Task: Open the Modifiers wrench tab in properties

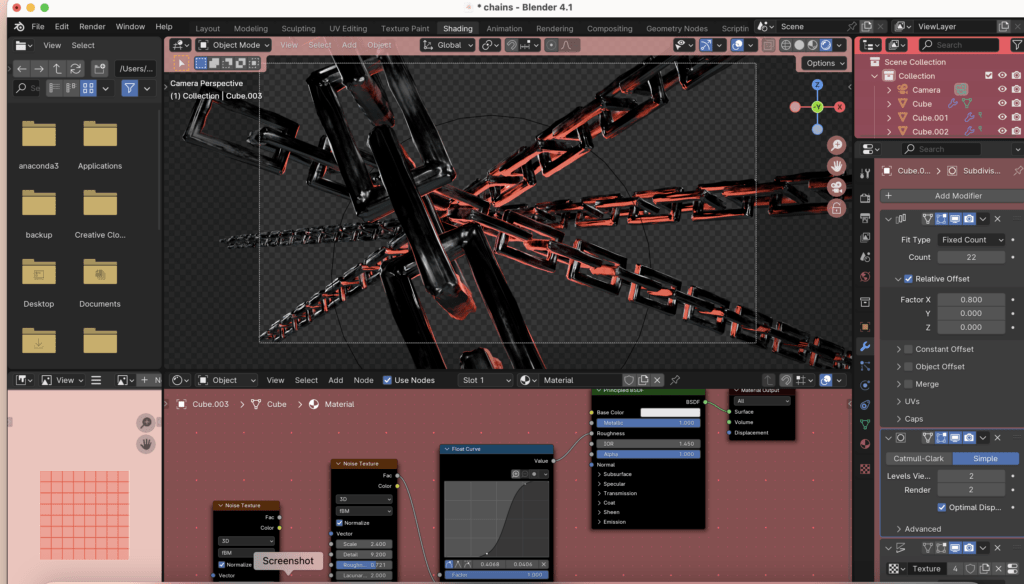Action: 865,346
